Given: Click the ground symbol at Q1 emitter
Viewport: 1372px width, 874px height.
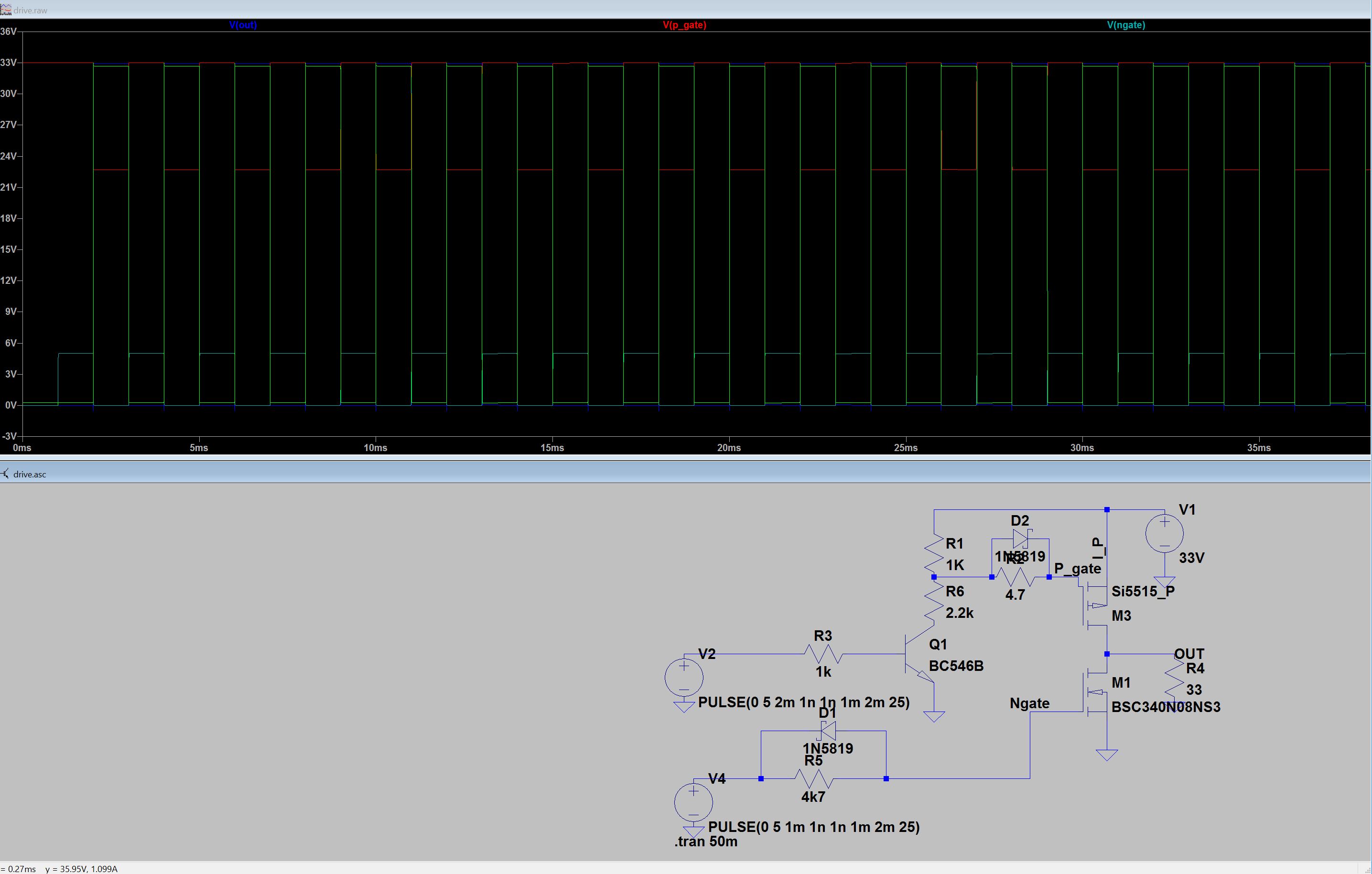Looking at the screenshot, I should click(x=934, y=716).
